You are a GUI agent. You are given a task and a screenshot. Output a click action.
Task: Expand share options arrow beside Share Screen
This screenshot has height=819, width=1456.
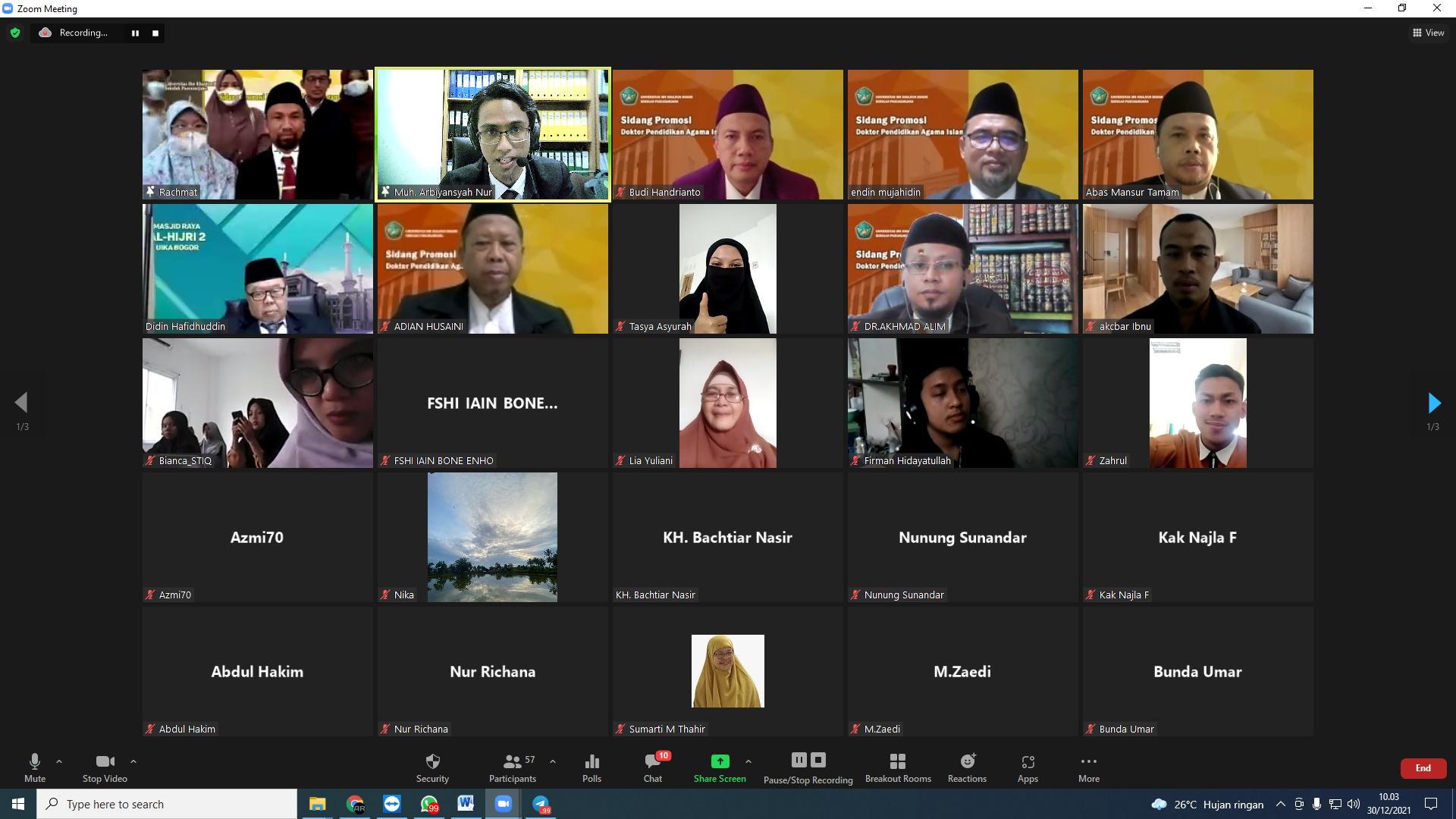click(748, 761)
